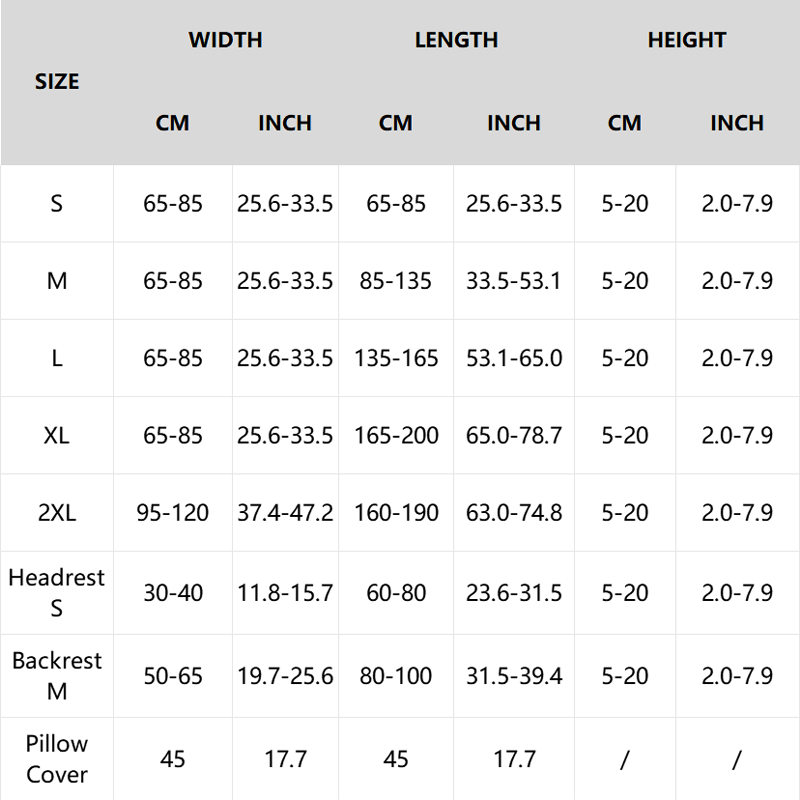
Task: Click the LENGTH column header
Action: 456,40
